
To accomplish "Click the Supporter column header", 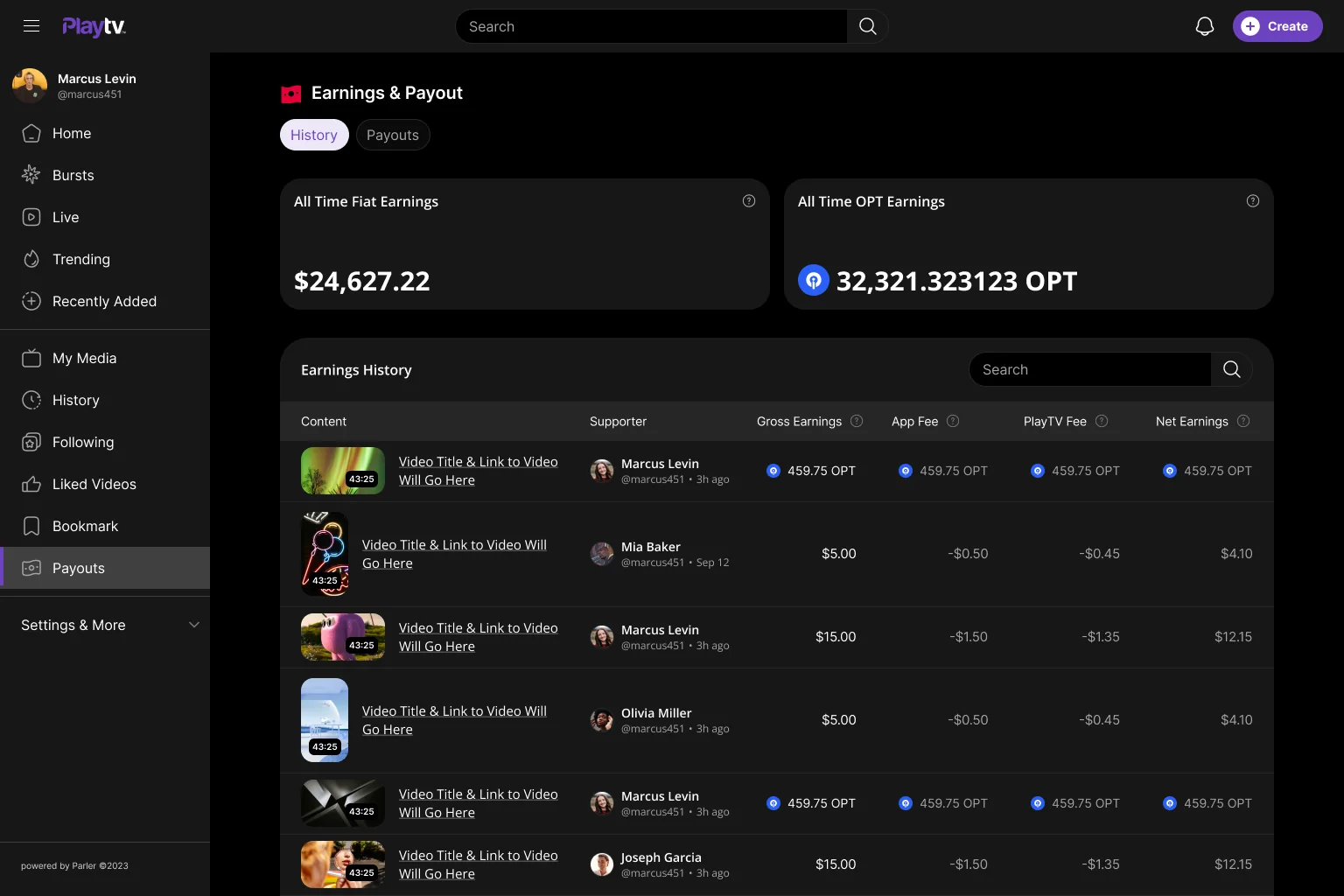I will 618,421.
